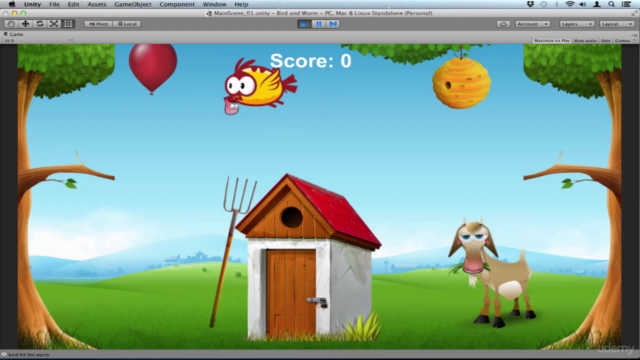Open the Gizmos dropdown
The width and height of the screenshot is (640, 360).
pyautogui.click(x=623, y=40)
